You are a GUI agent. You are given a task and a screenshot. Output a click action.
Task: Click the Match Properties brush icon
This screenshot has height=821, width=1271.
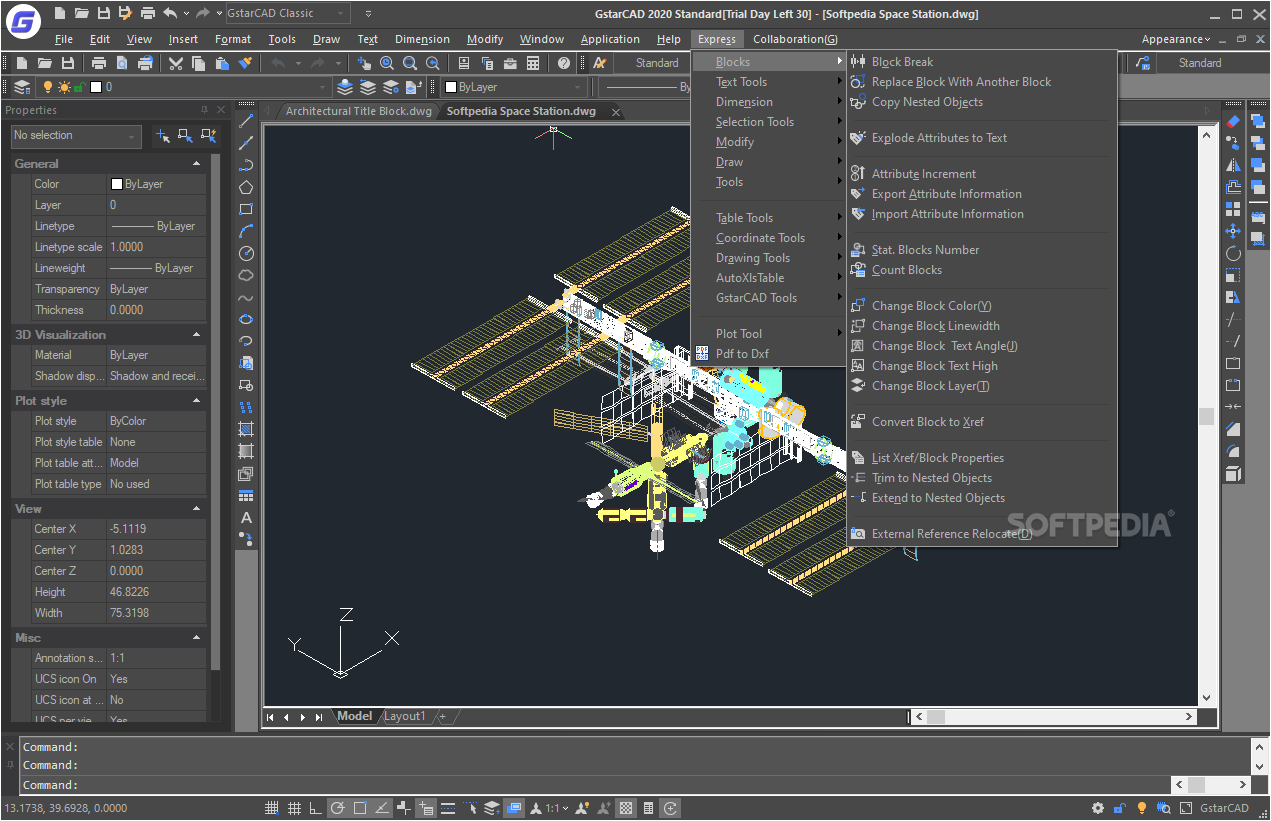244,63
